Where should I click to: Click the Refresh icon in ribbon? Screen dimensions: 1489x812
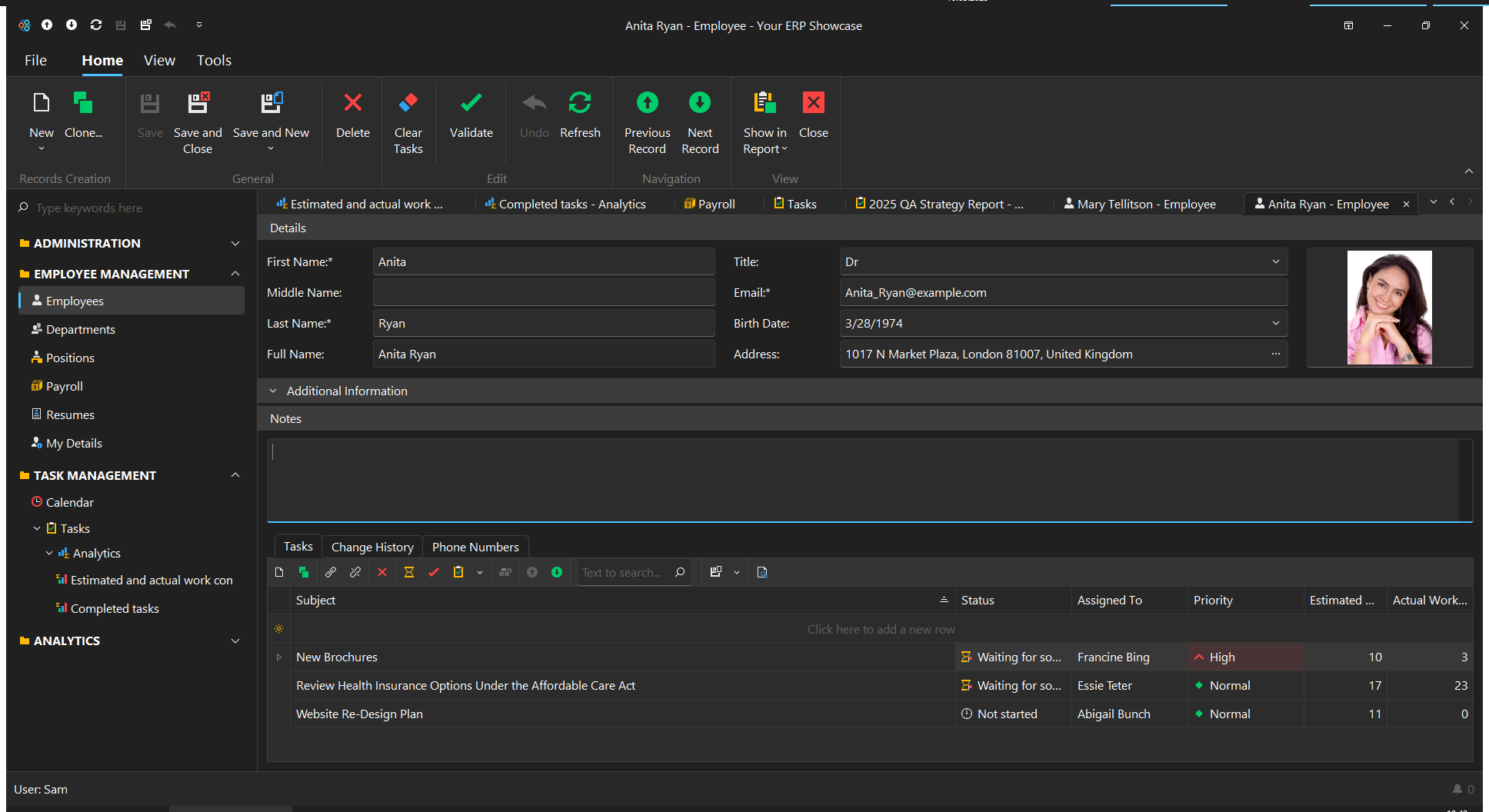tap(579, 103)
